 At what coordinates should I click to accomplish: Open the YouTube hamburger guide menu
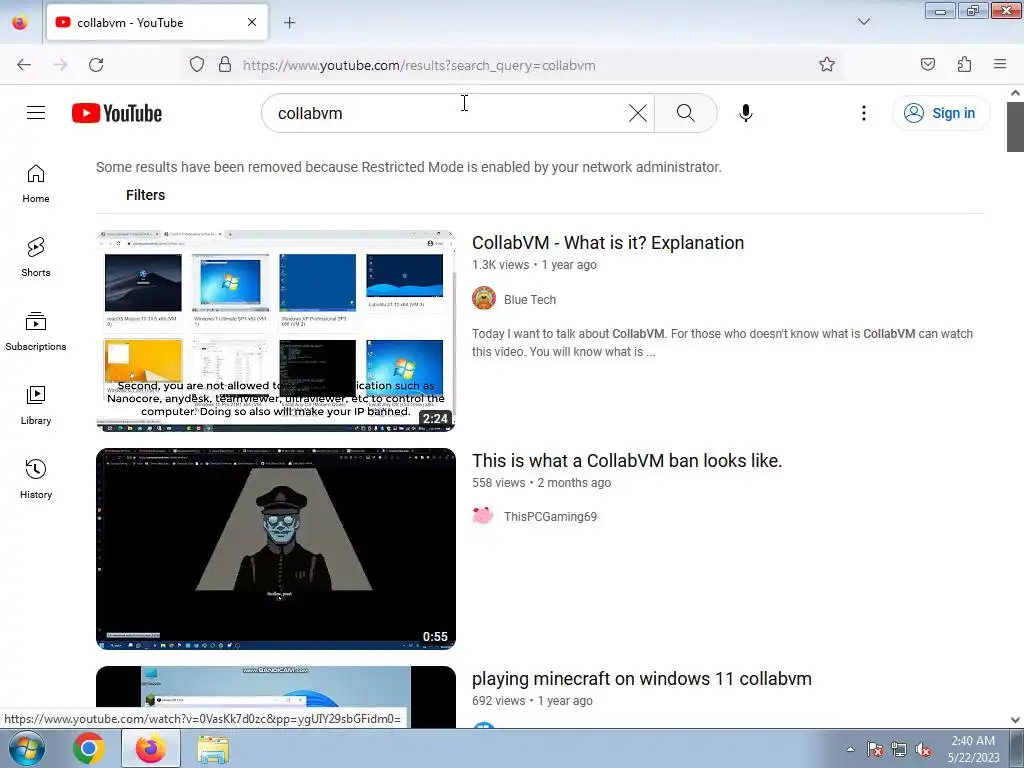(36, 113)
